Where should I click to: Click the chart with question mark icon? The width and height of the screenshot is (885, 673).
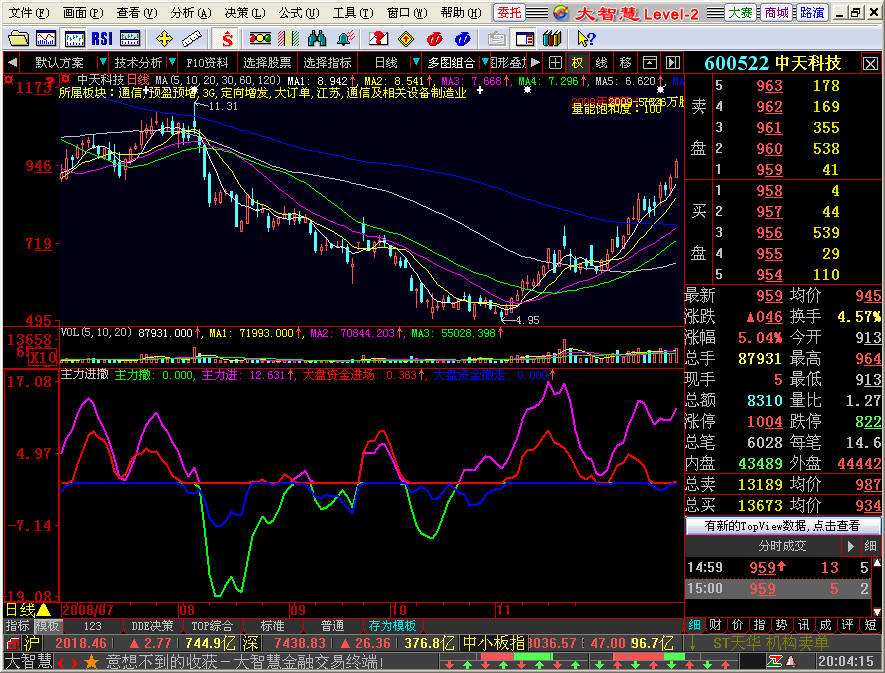pos(378,38)
